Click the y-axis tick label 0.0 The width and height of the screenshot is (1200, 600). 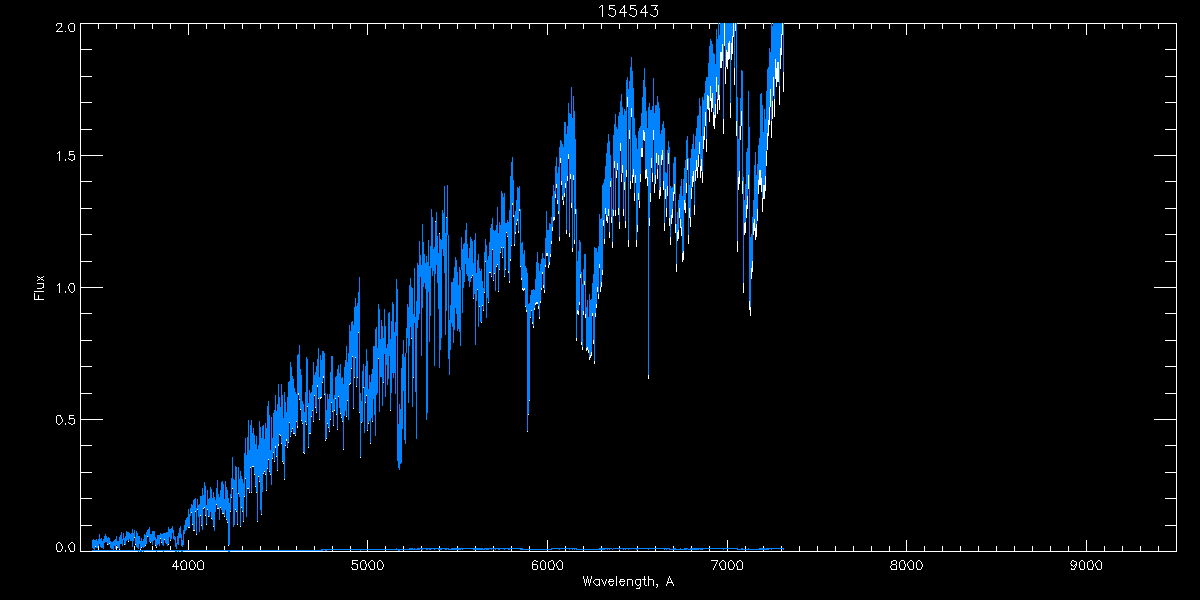click(65, 548)
